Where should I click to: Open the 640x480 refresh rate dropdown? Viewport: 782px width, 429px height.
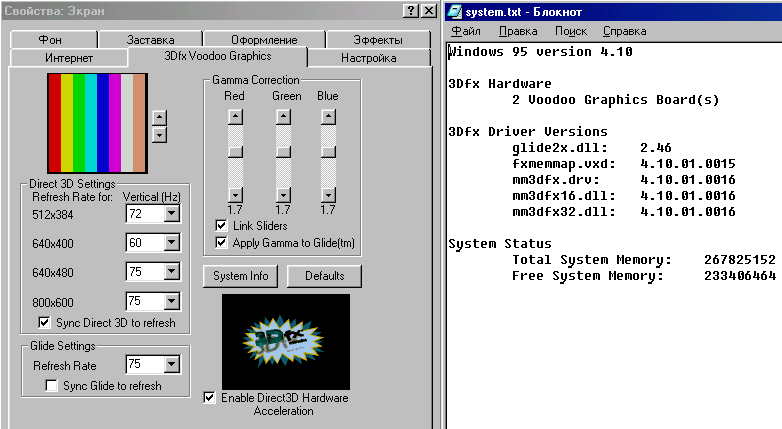(x=172, y=272)
